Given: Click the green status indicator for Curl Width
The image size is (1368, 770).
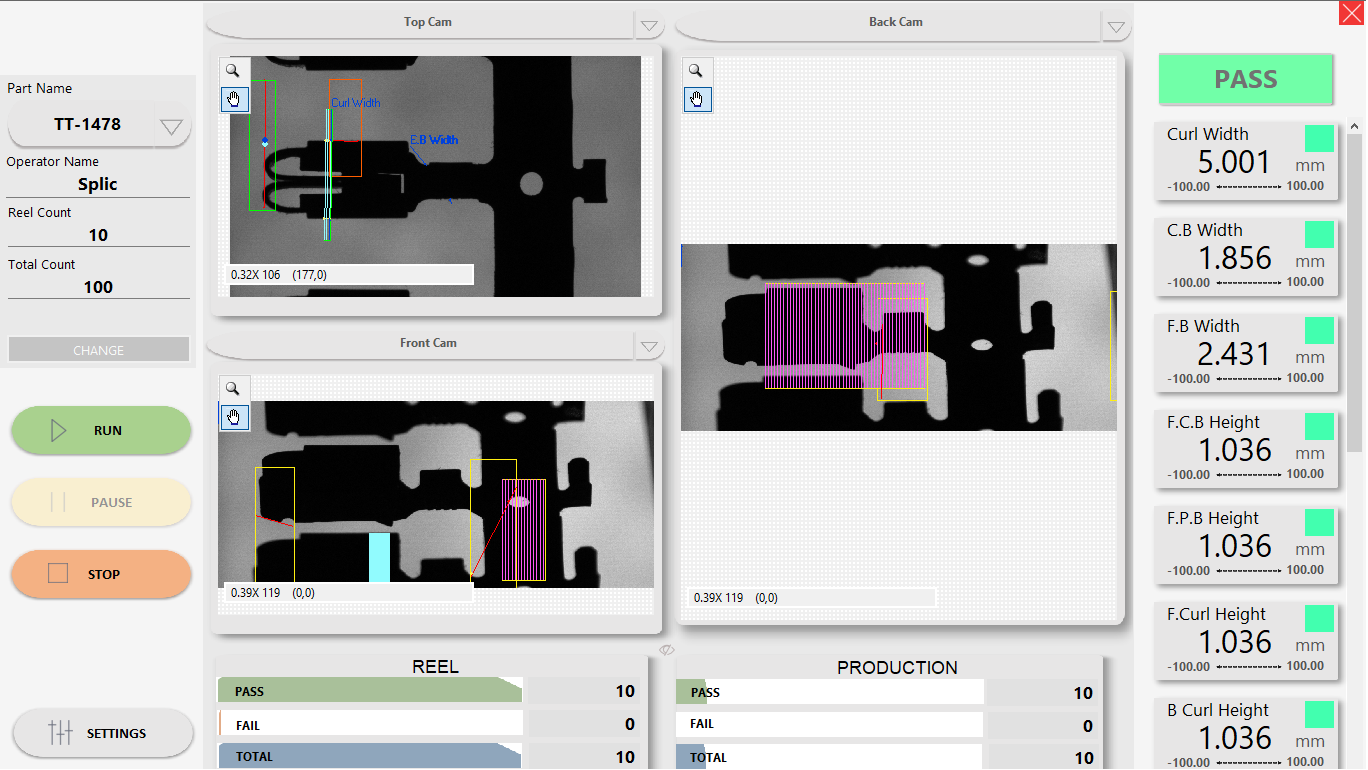Looking at the screenshot, I should point(1319,139).
